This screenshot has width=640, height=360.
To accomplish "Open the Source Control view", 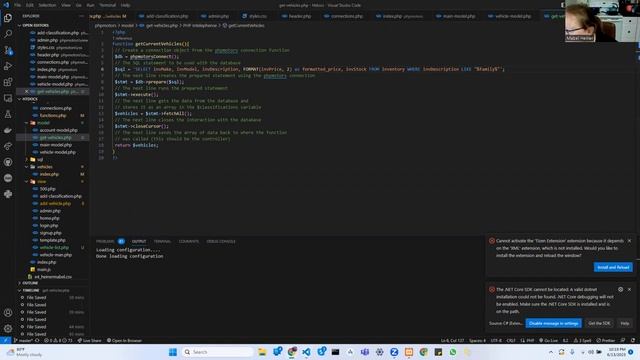I will point(8,50).
